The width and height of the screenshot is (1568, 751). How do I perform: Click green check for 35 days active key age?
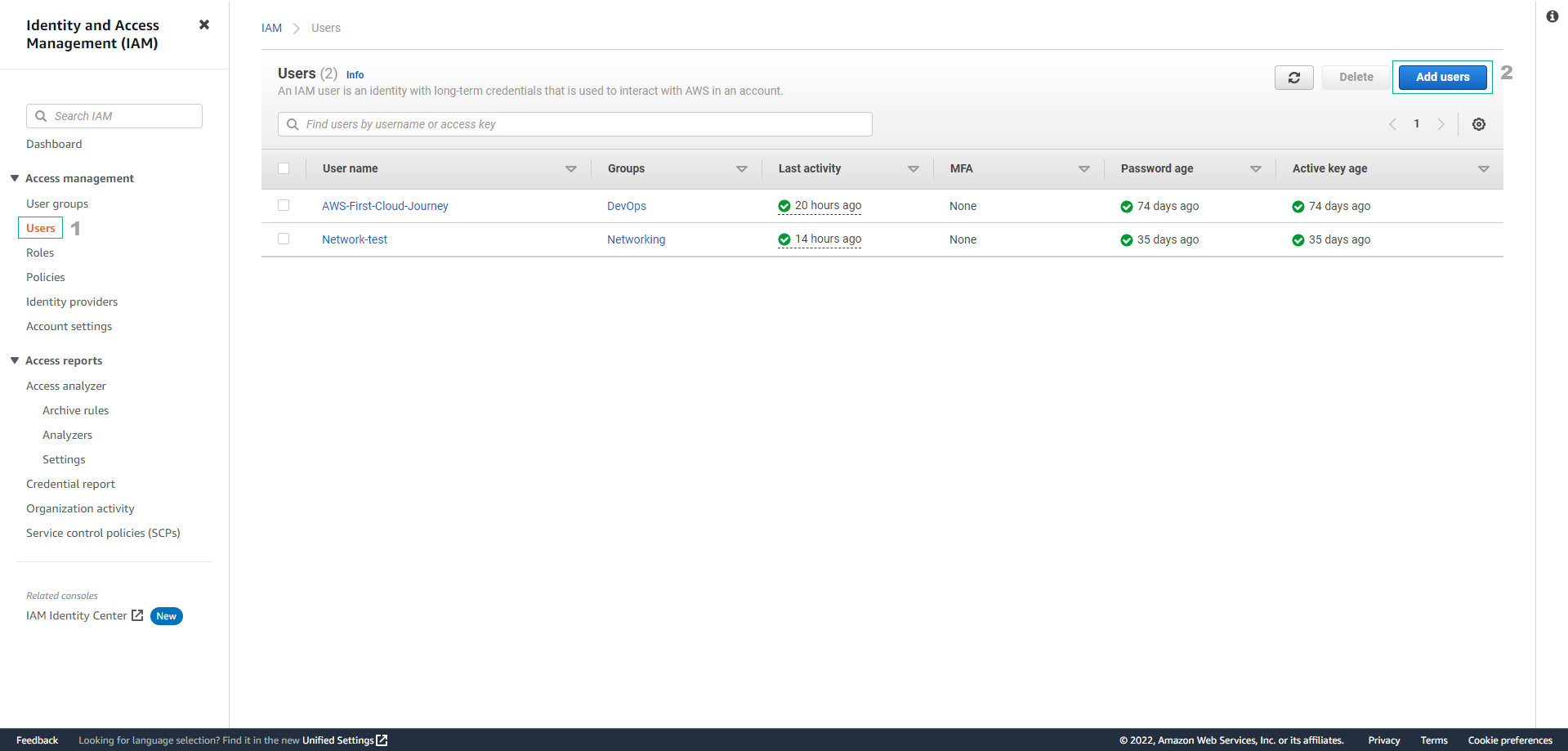click(x=1298, y=240)
